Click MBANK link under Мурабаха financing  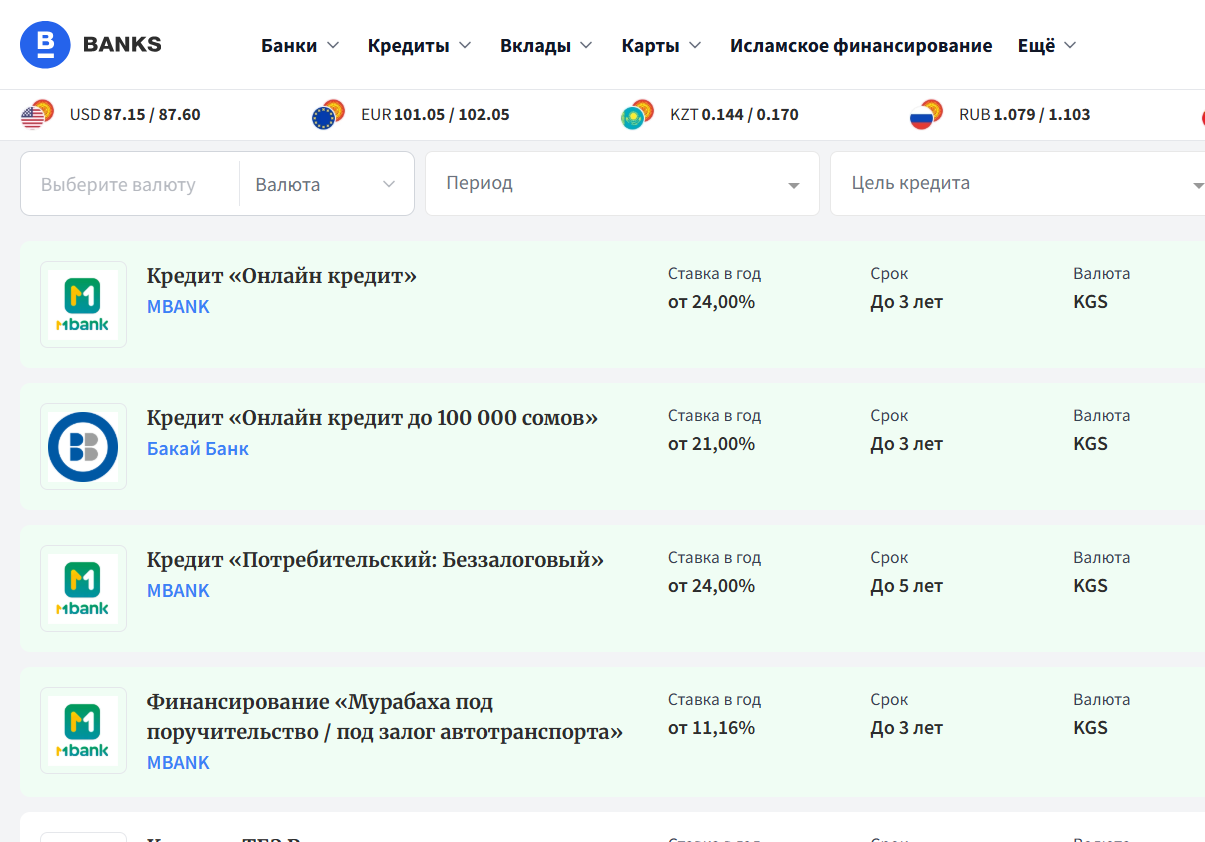pyautogui.click(x=178, y=763)
